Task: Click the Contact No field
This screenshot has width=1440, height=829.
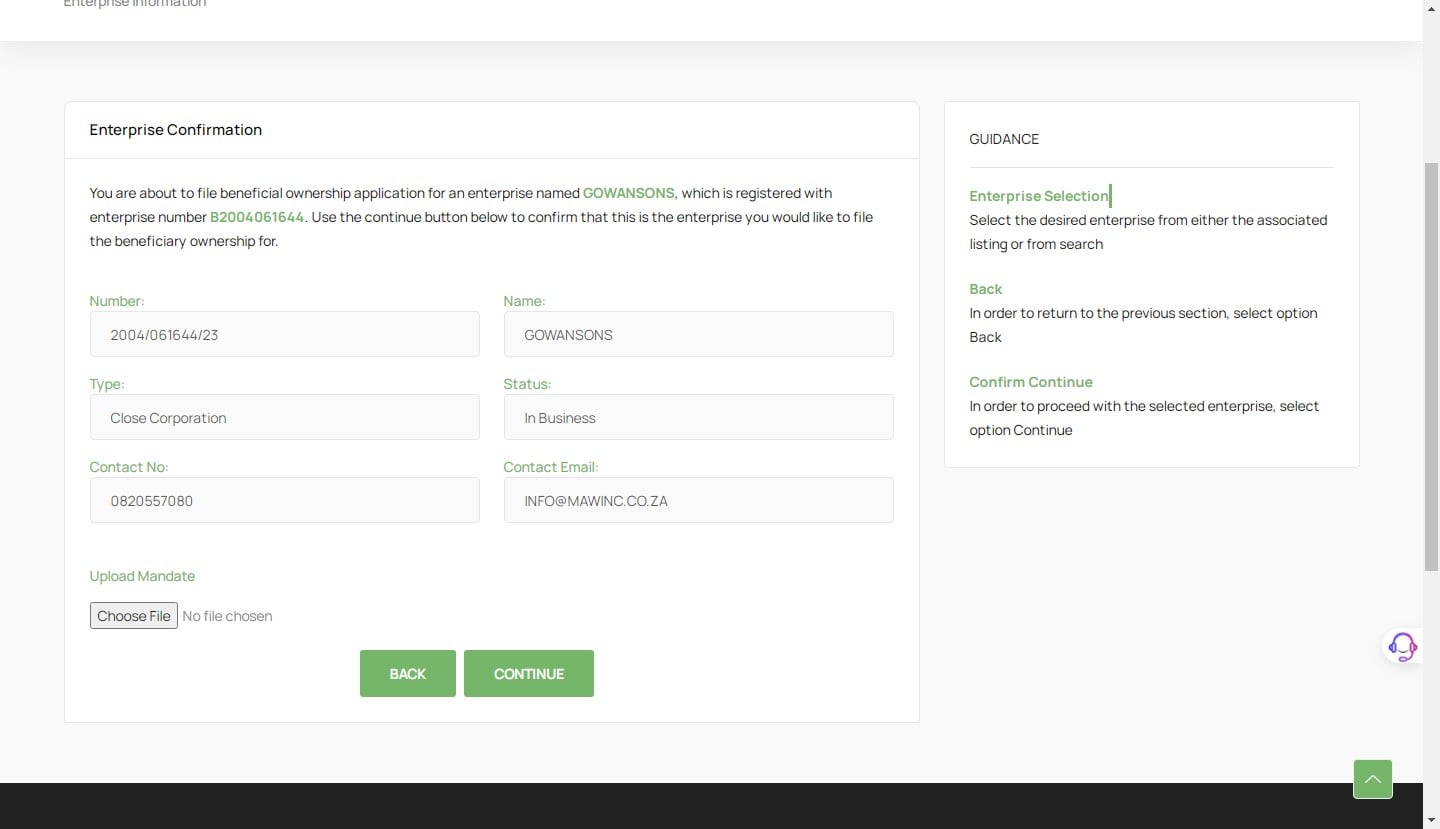Action: pos(284,501)
